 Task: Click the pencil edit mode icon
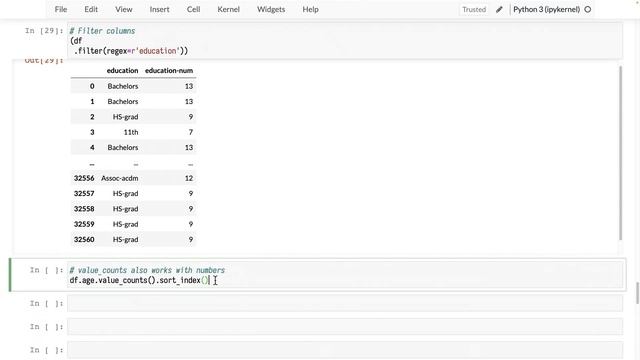[499, 9]
